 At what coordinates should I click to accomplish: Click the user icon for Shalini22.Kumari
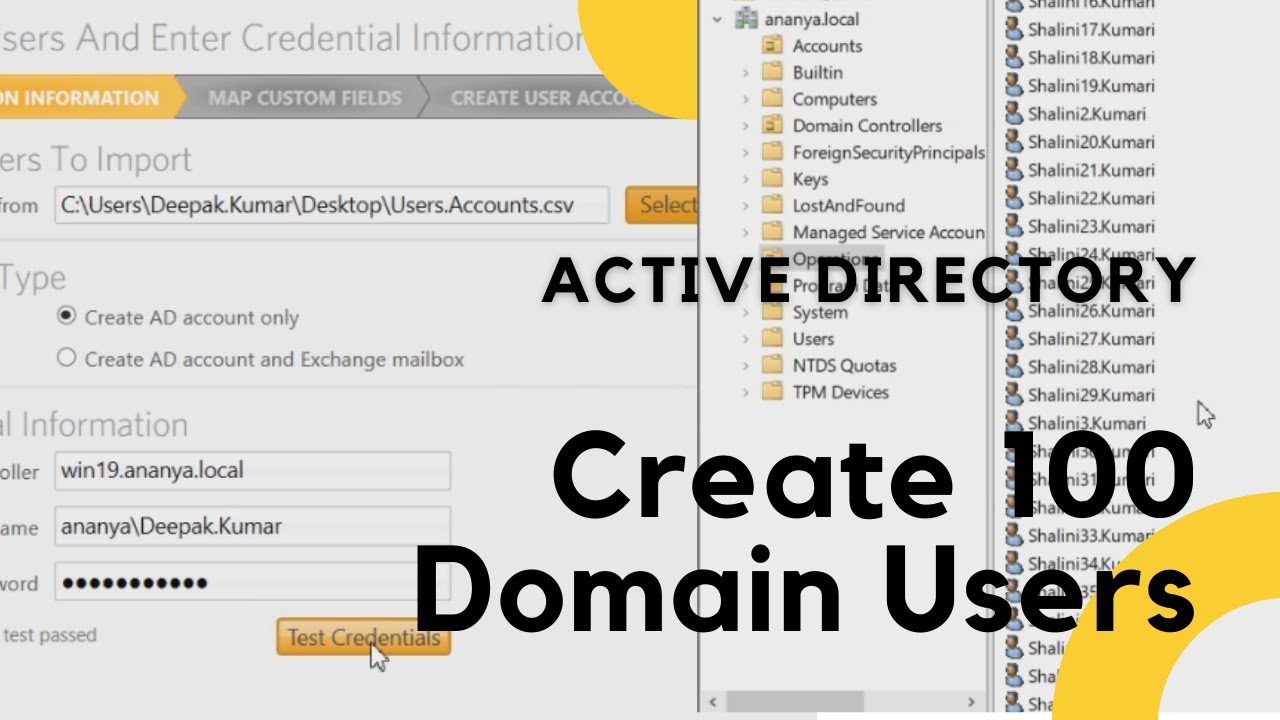click(x=1013, y=197)
